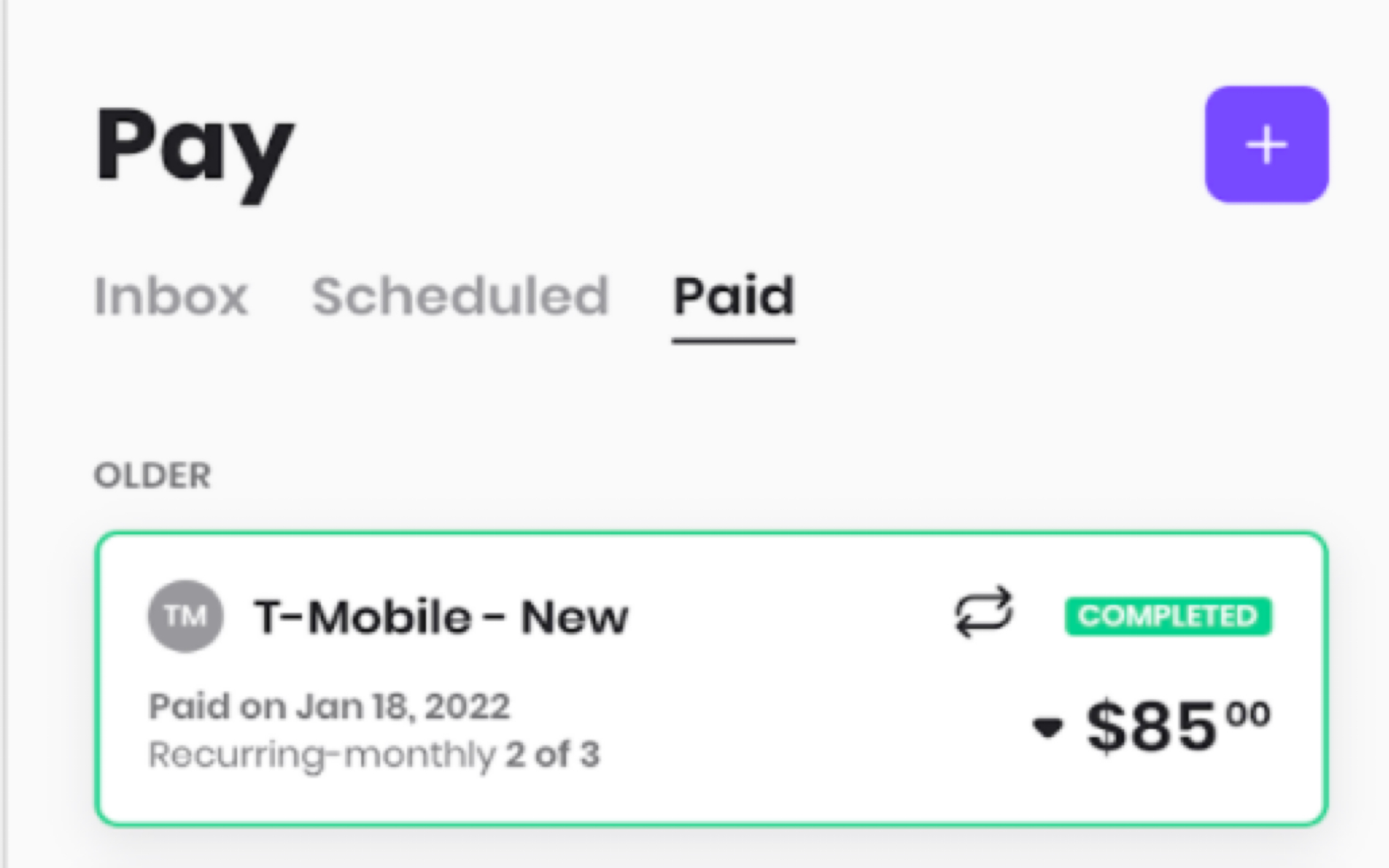Click the $85 payment amount
This screenshot has height=868, width=1389.
[x=1151, y=726]
